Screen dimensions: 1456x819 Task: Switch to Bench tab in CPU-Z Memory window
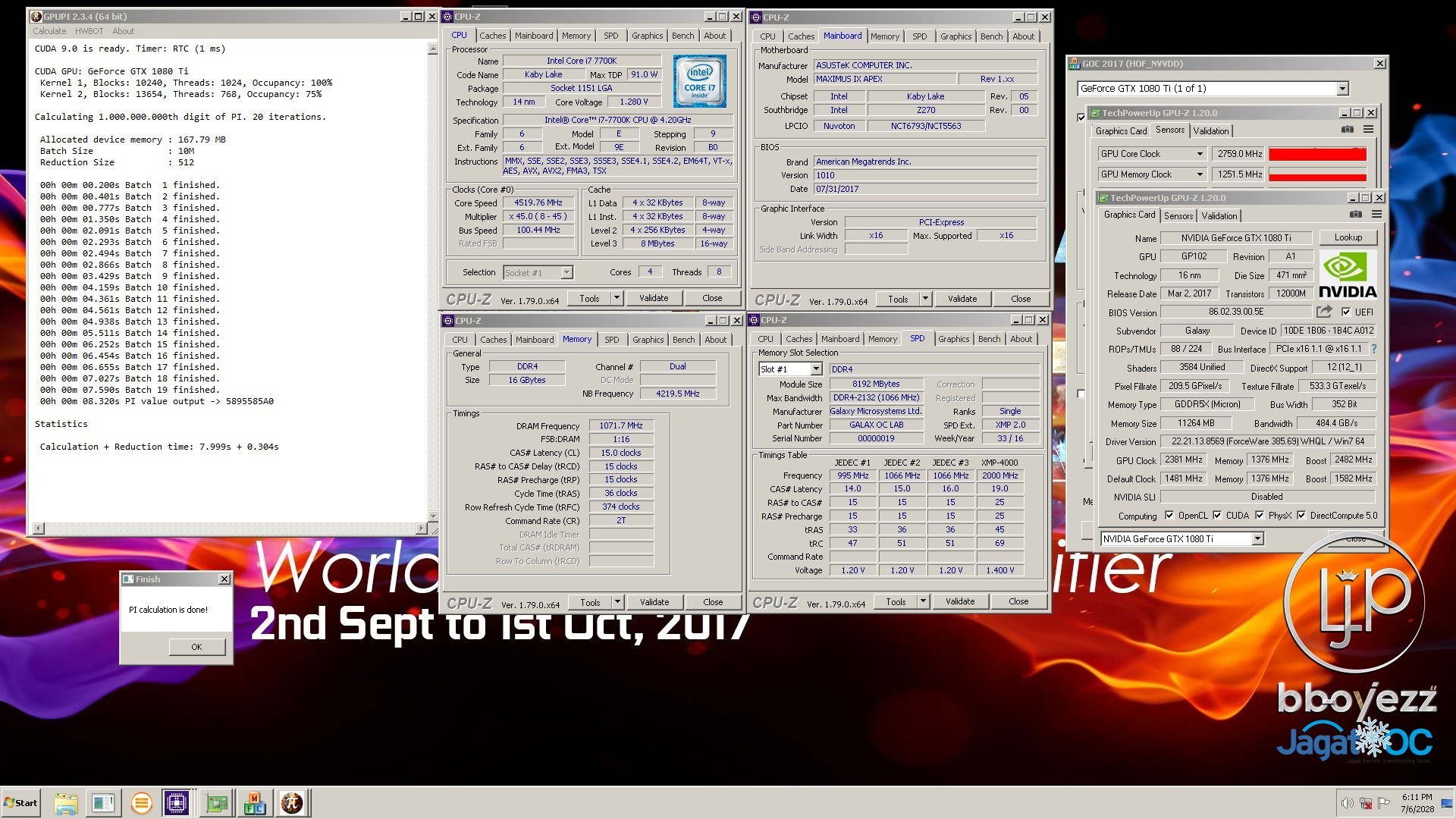[x=683, y=340]
